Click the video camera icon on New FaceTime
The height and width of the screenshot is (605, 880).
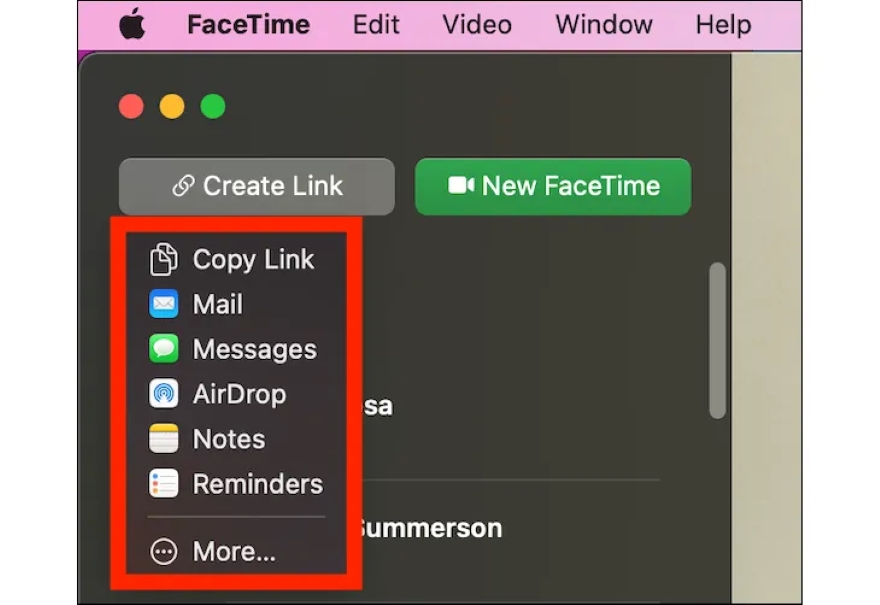point(460,185)
